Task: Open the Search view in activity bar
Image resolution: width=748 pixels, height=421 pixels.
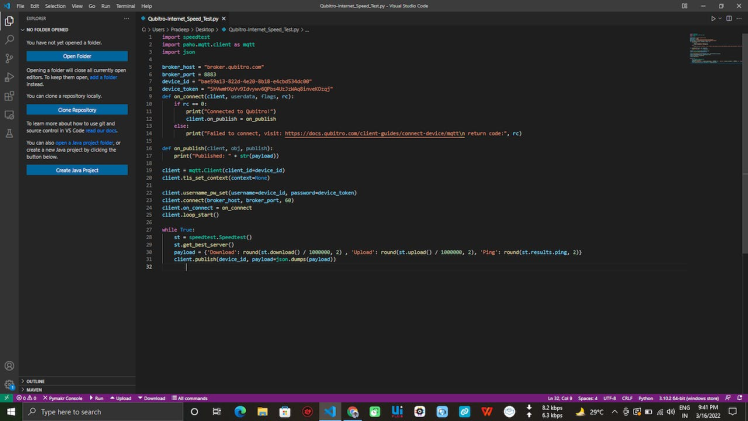Action: [9, 40]
